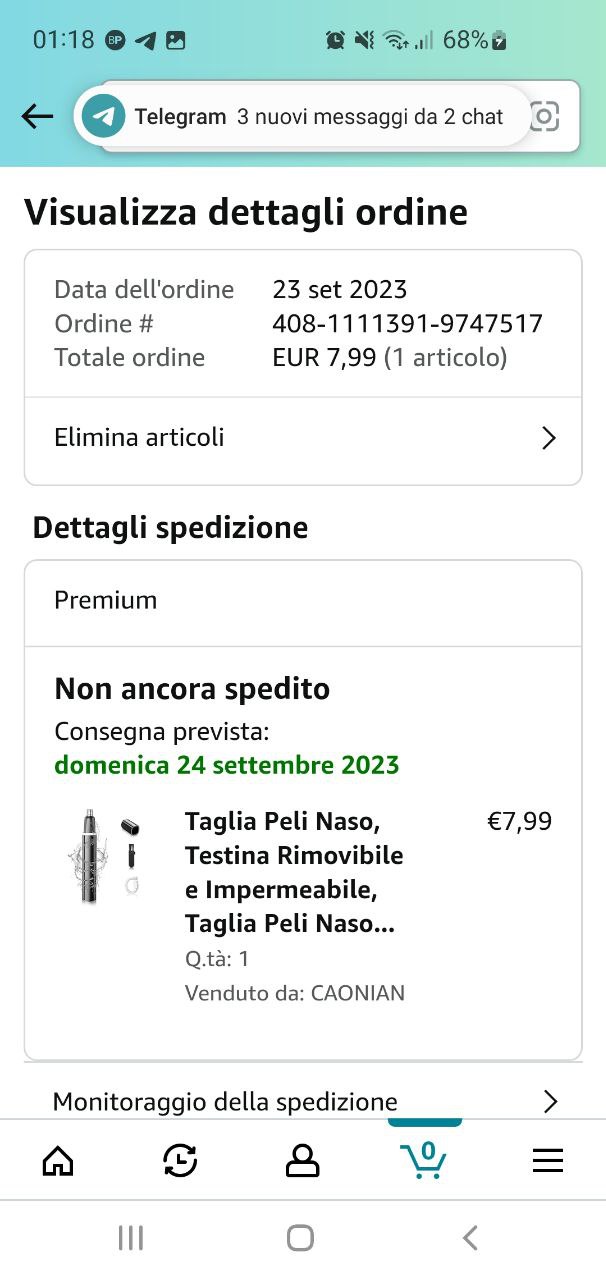The image size is (606, 1280).
Task: Open the account profile icon
Action: 302,1160
